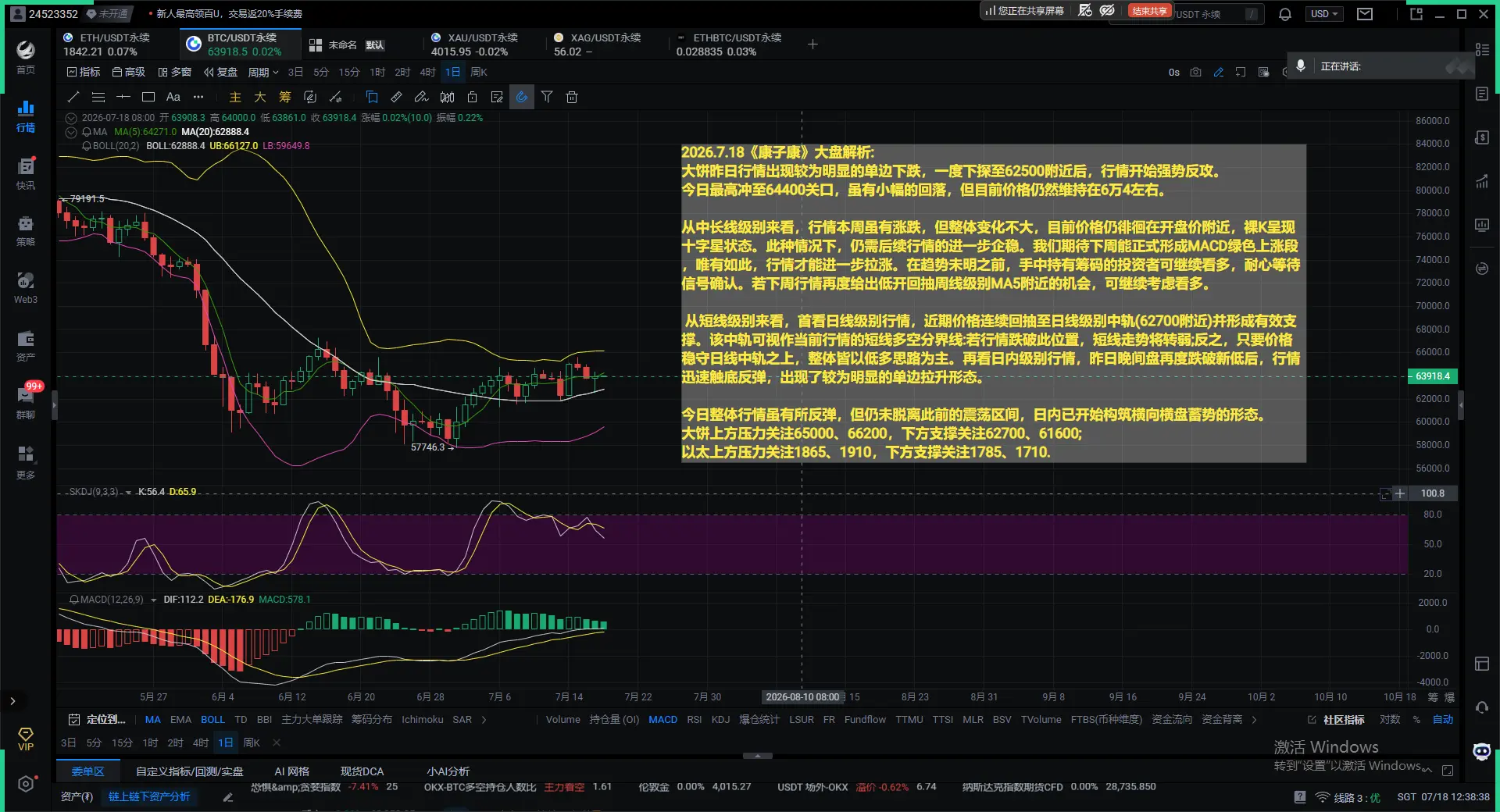Open USD currency dropdown

pos(1324,14)
